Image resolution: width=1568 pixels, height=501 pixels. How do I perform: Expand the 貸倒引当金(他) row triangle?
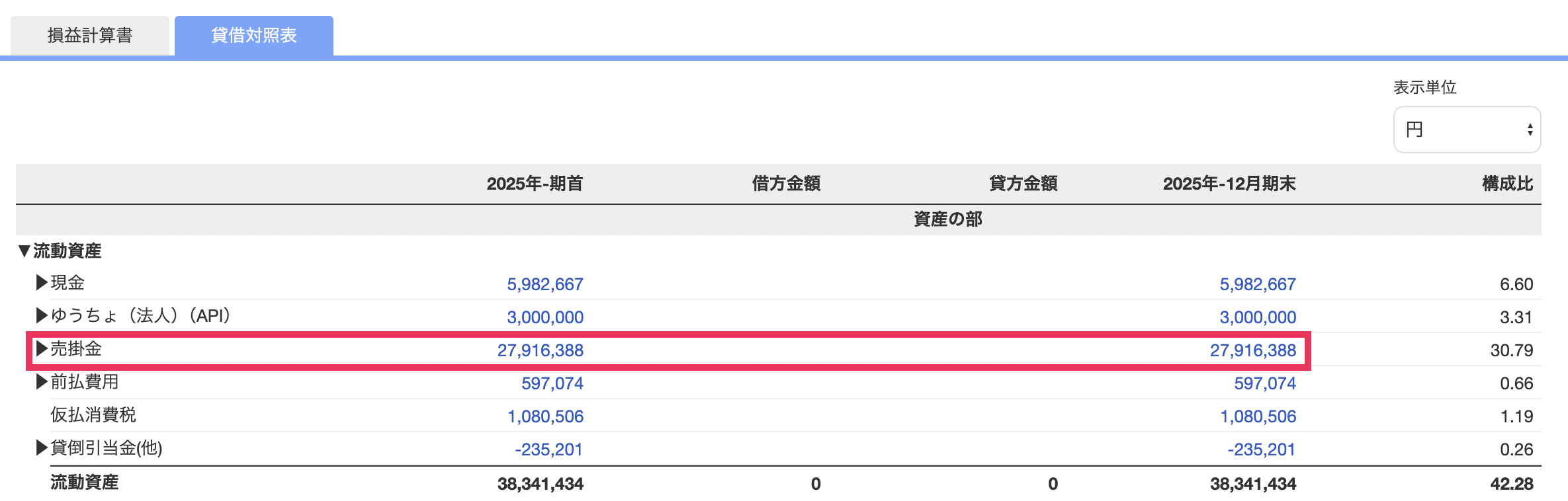tap(42, 448)
